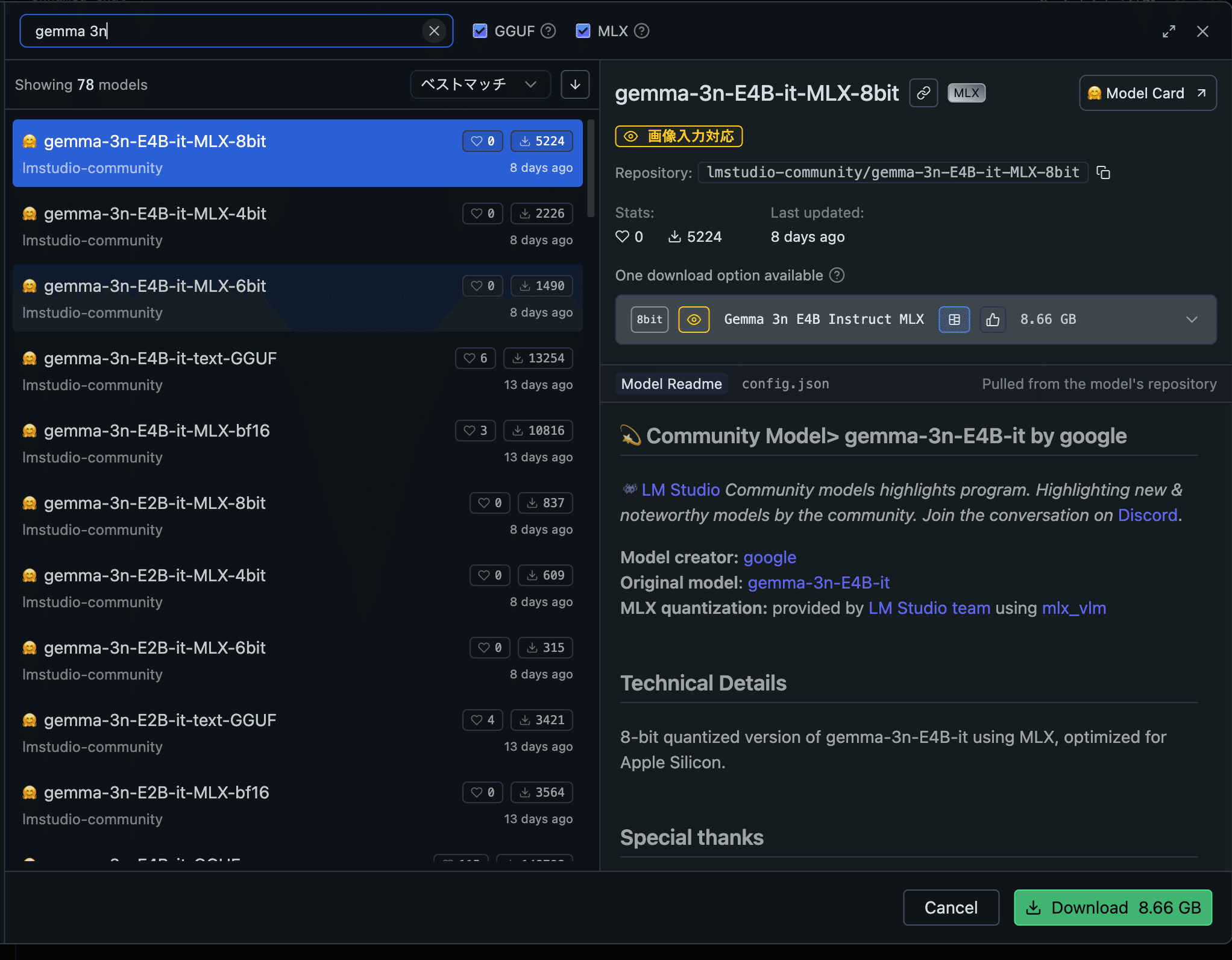This screenshot has width=1232, height=960.
Task: Click the grid icon on download option
Action: 954,320
